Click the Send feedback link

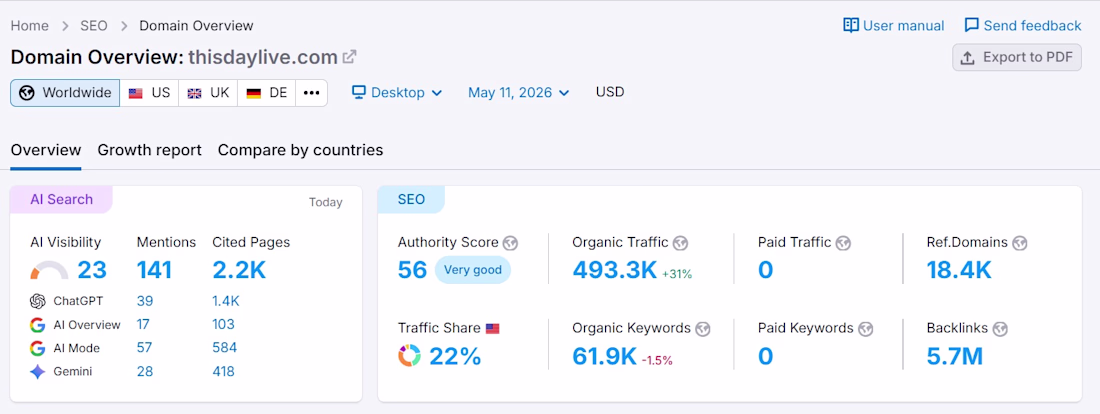1023,25
